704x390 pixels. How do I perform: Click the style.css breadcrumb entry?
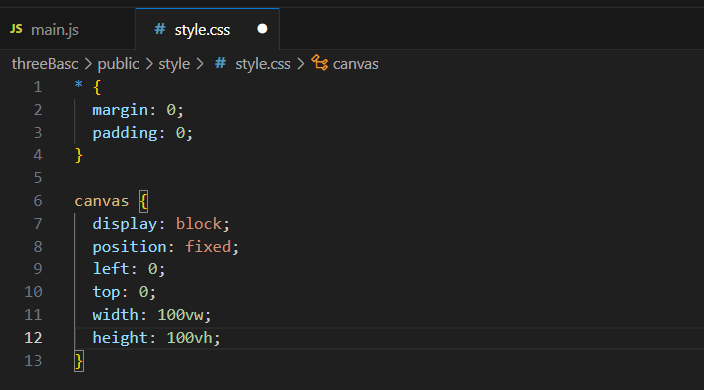tap(263, 64)
